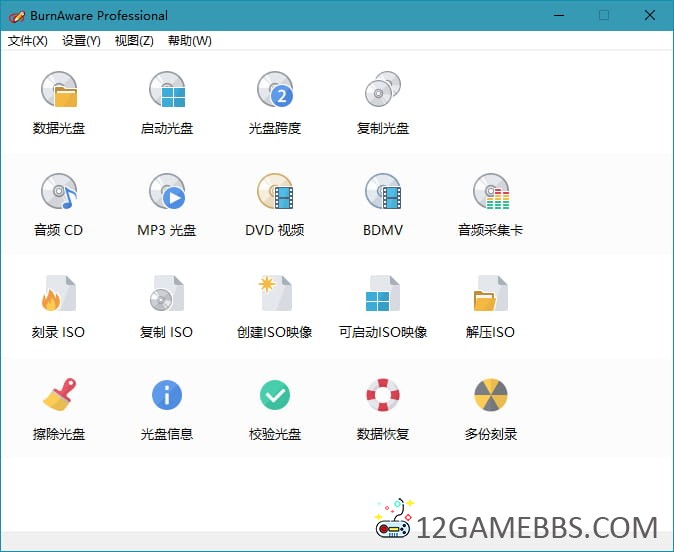Open the 可启动ISO映像 tool
The width and height of the screenshot is (674, 552).
pyautogui.click(x=383, y=295)
